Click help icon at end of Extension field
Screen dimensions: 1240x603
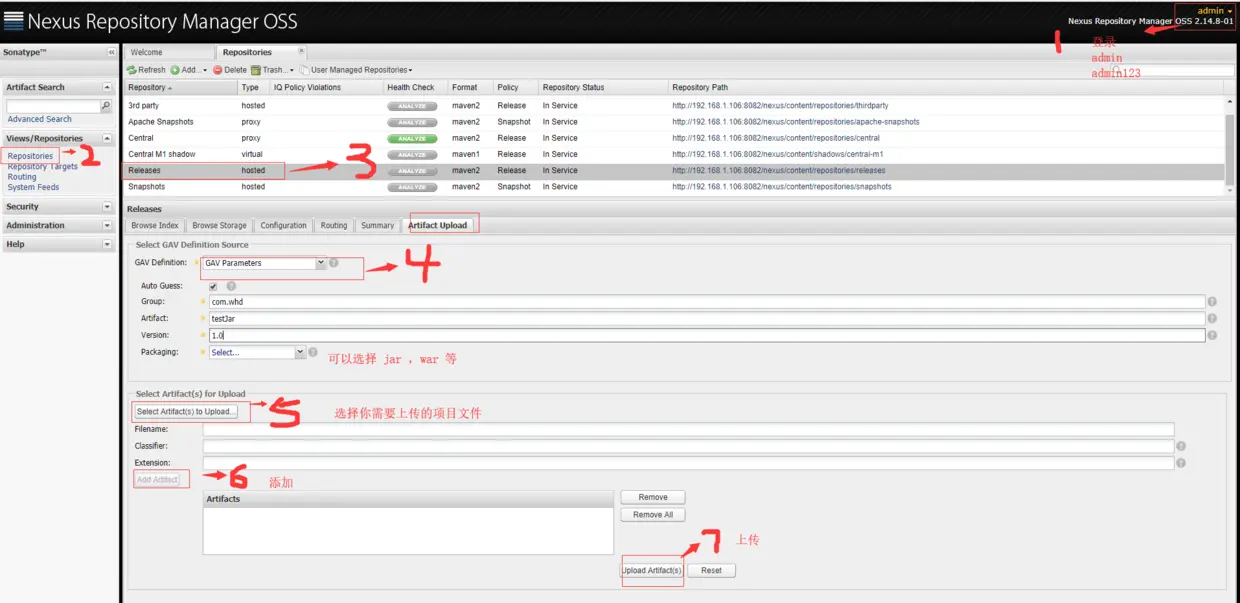pos(1181,463)
